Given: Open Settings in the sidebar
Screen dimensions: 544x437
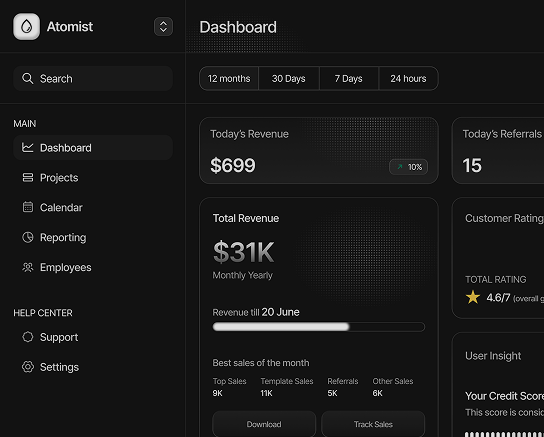Looking at the screenshot, I should pyautogui.click(x=93, y=367).
